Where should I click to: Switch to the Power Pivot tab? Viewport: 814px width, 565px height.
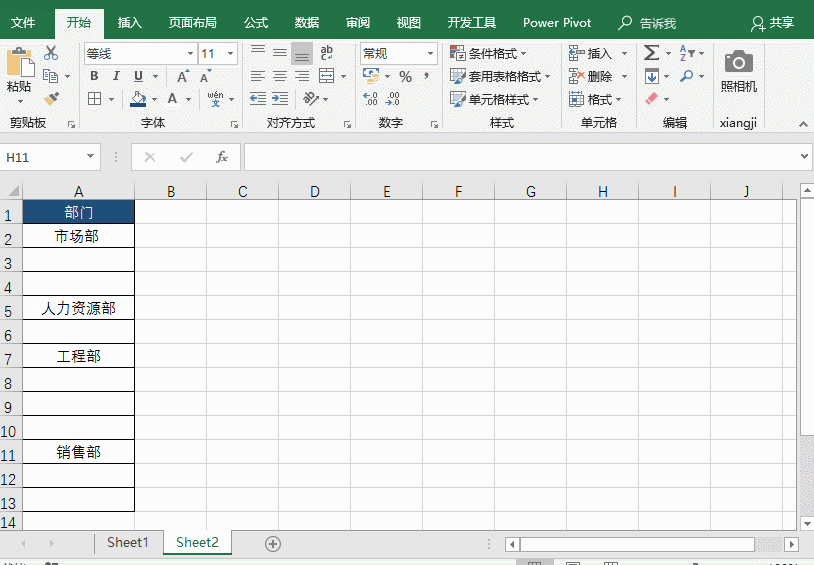(557, 23)
